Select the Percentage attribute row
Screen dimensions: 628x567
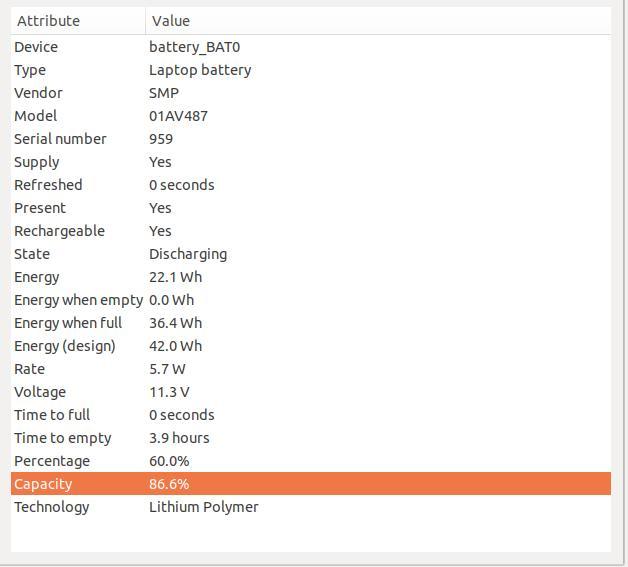point(311,461)
